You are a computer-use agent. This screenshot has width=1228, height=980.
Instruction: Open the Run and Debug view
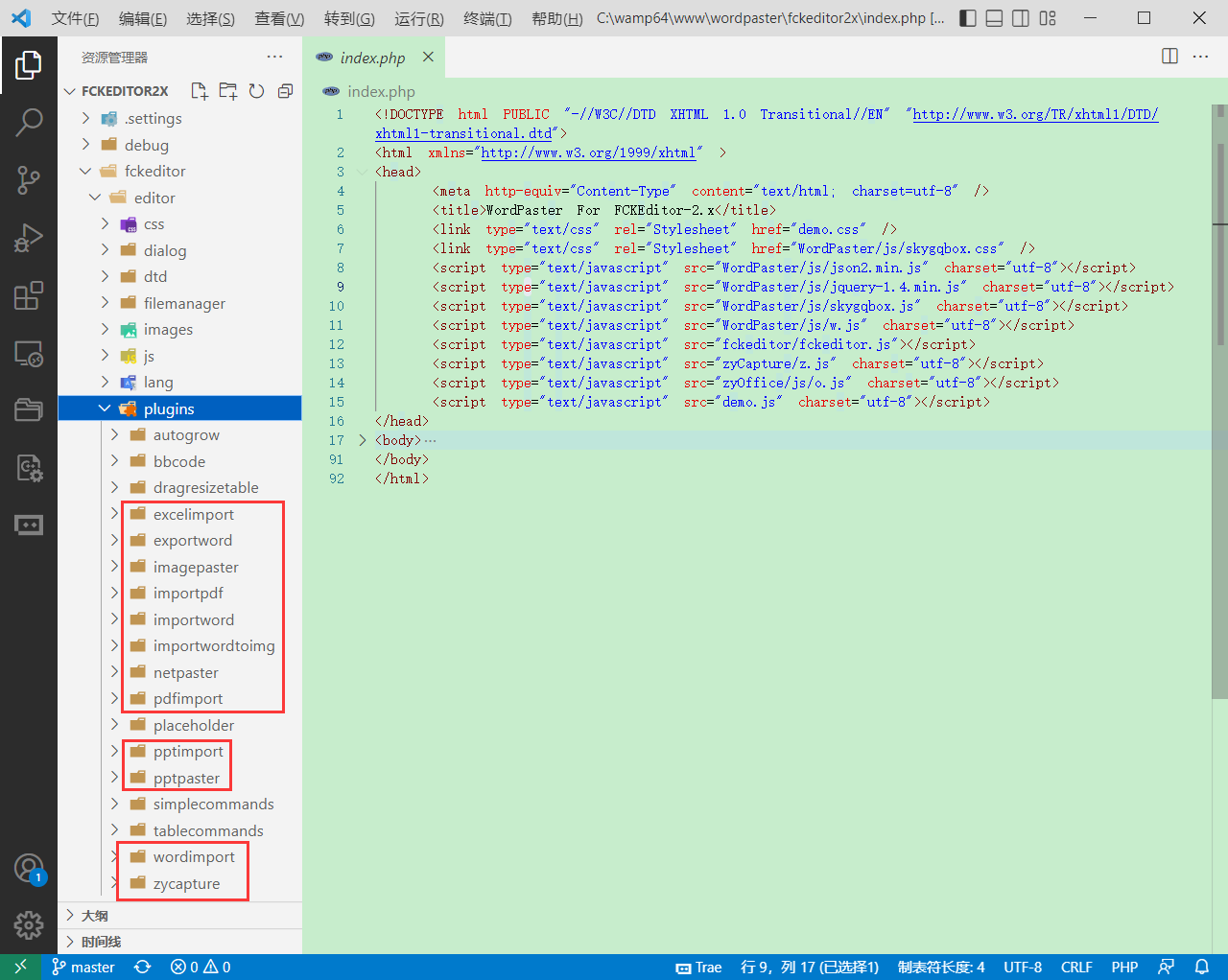tap(29, 237)
